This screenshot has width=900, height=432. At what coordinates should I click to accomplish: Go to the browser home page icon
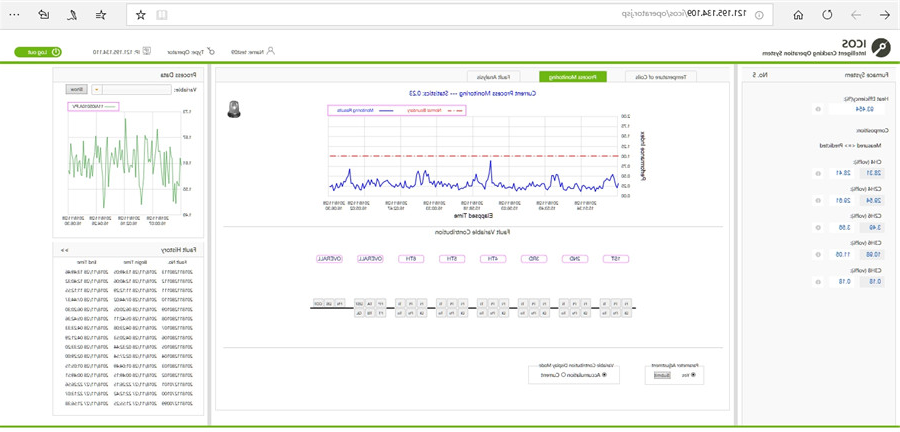(x=798, y=15)
